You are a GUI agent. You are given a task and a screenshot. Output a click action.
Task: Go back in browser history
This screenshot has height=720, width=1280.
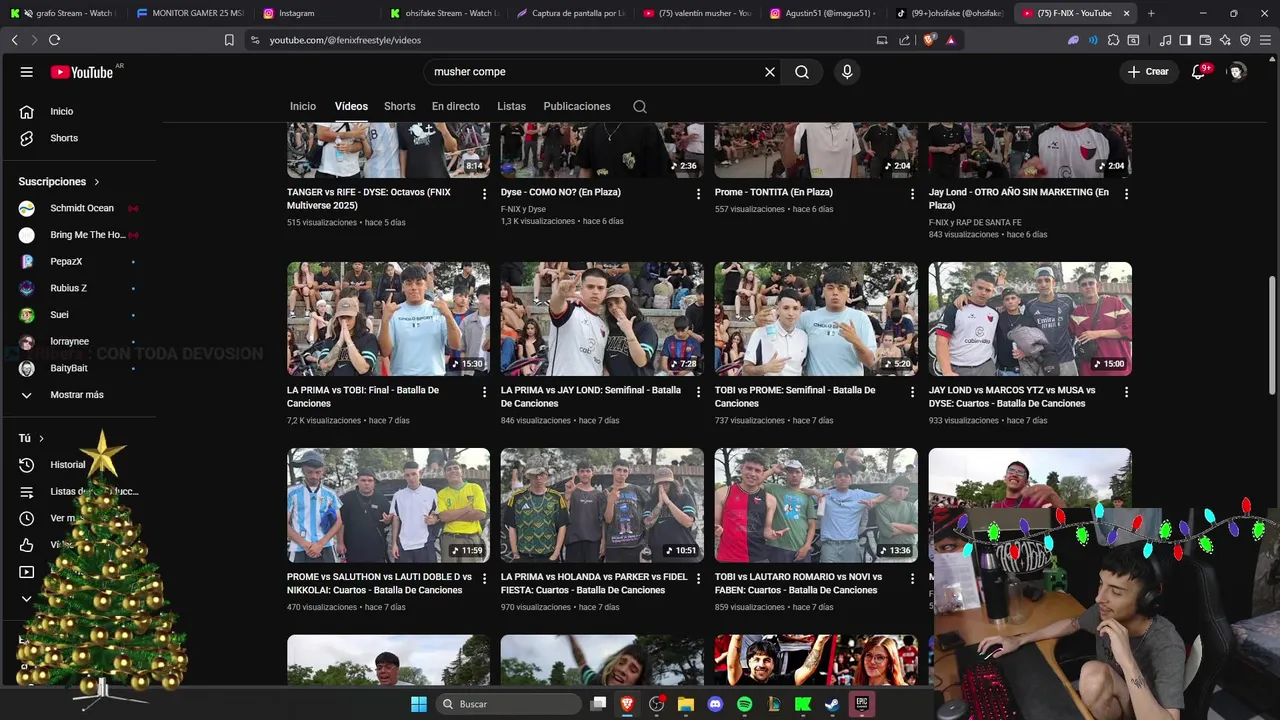14,40
